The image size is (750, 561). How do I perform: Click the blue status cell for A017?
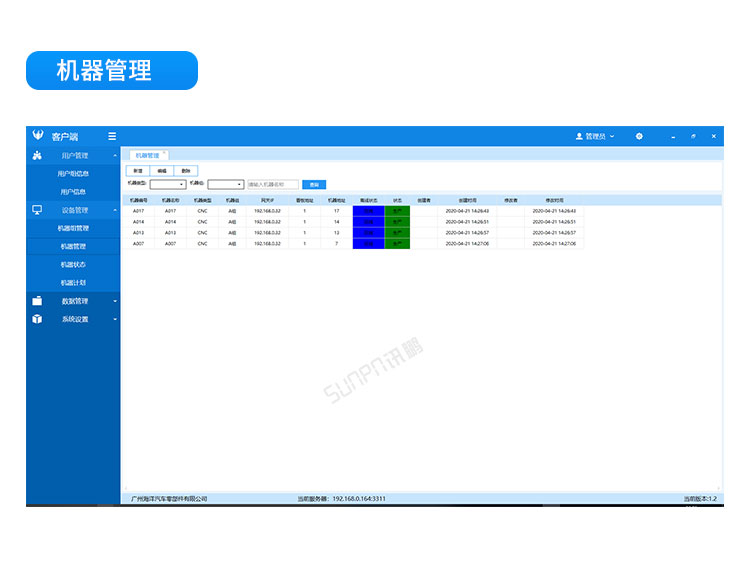(x=368, y=211)
